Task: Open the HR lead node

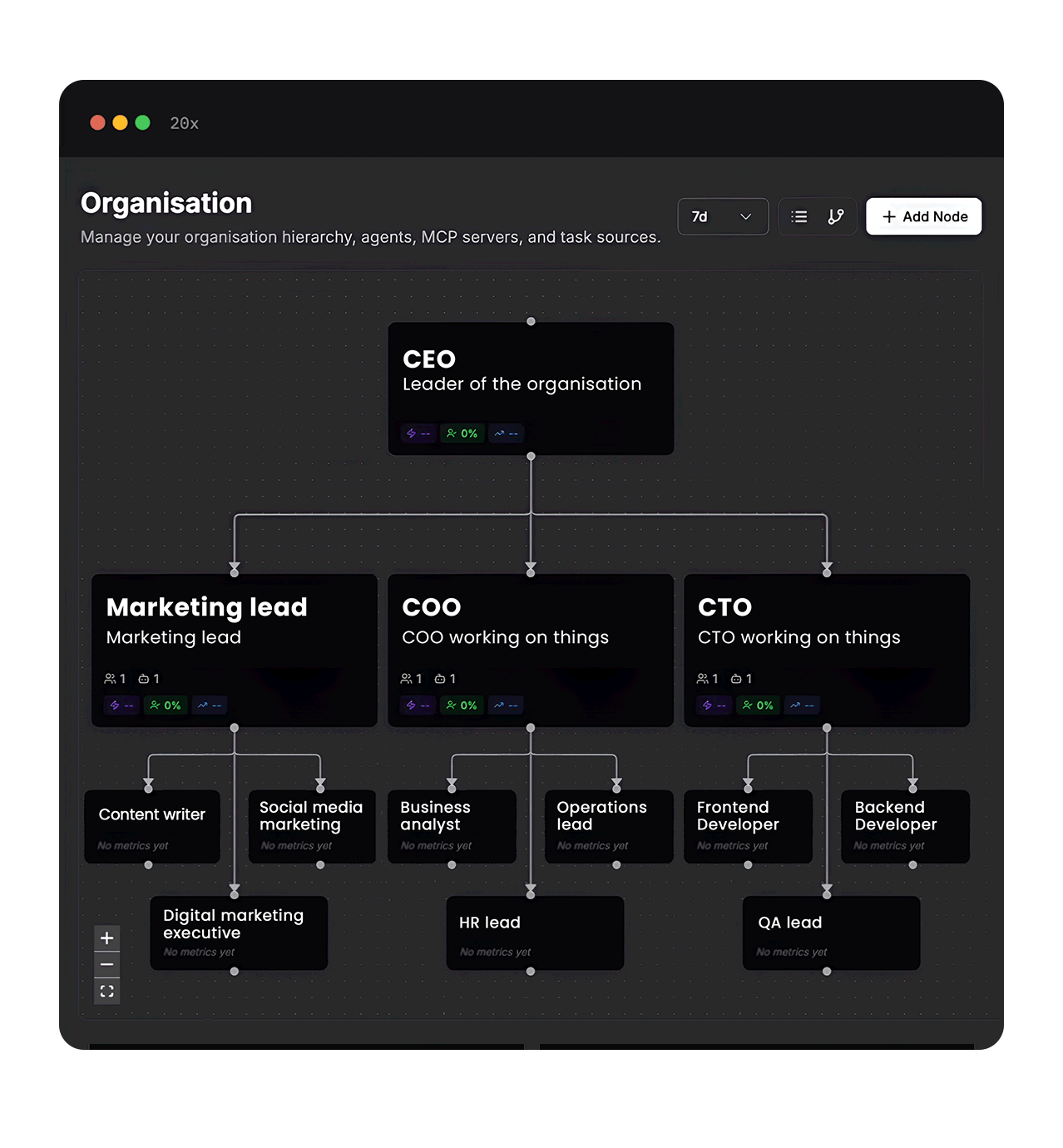Action: click(535, 932)
